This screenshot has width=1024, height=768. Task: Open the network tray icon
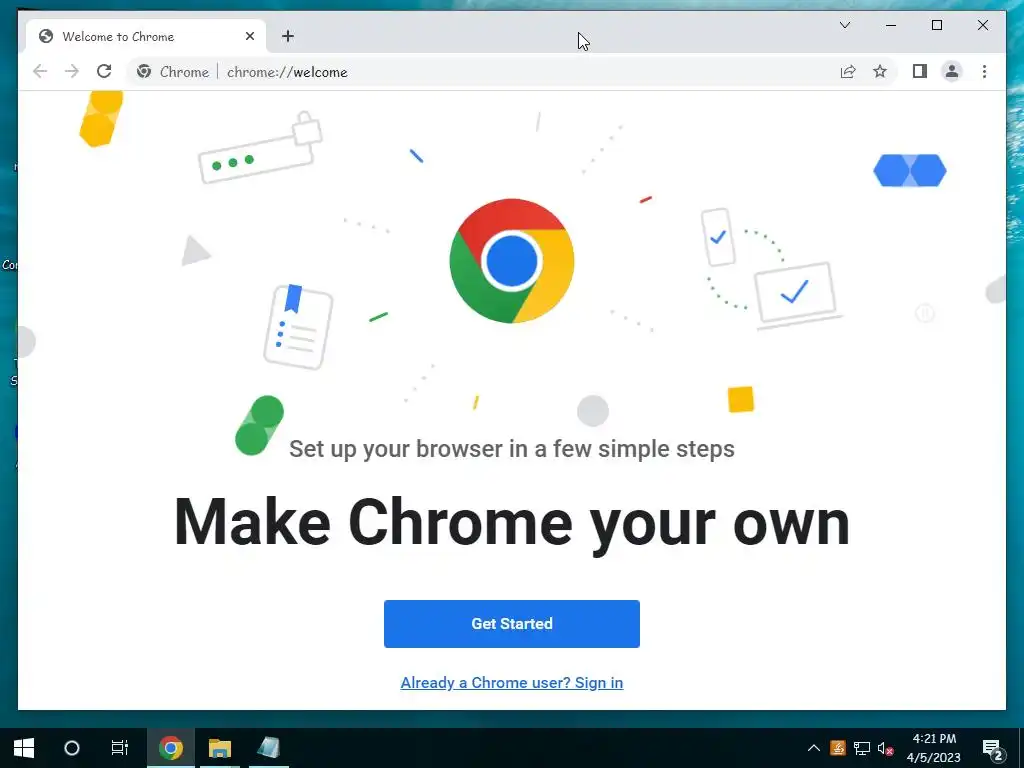[x=862, y=748]
